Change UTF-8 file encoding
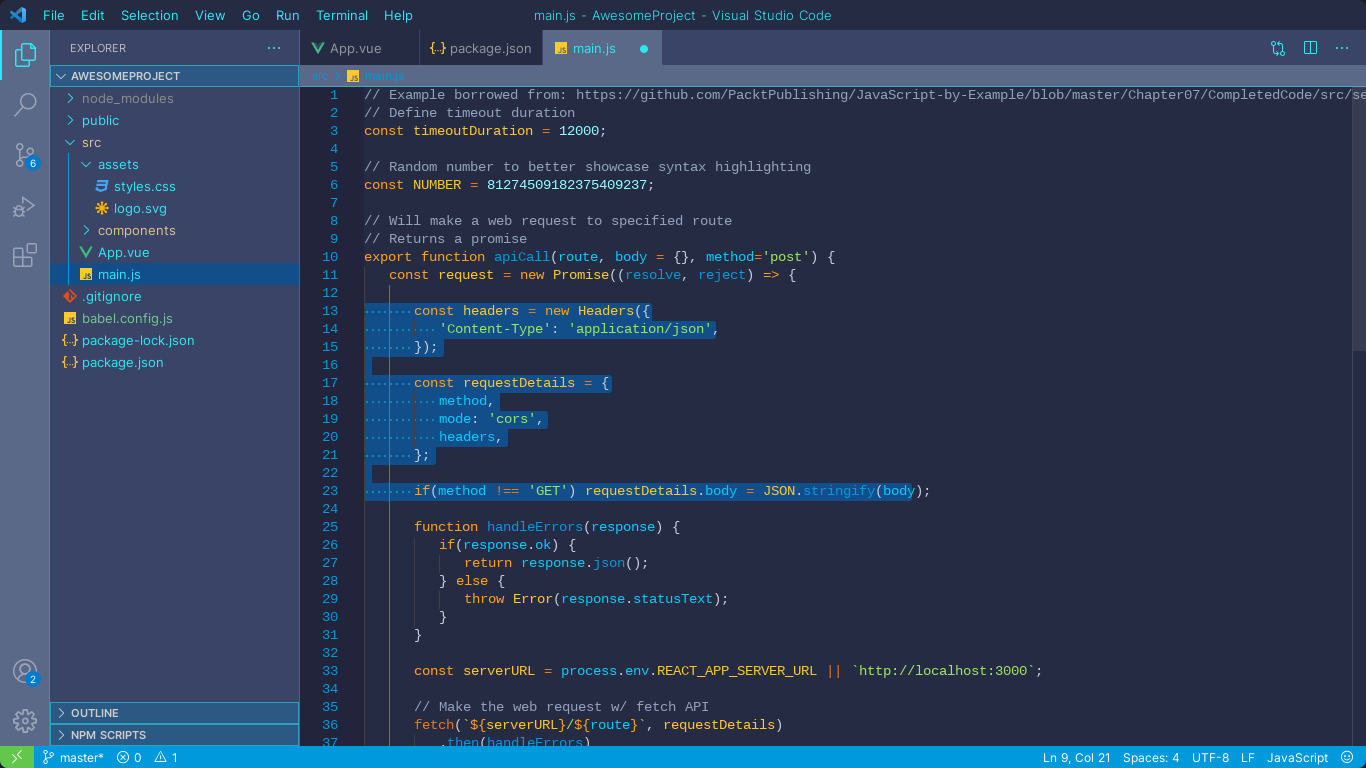The width and height of the screenshot is (1366, 768). click(1210, 757)
